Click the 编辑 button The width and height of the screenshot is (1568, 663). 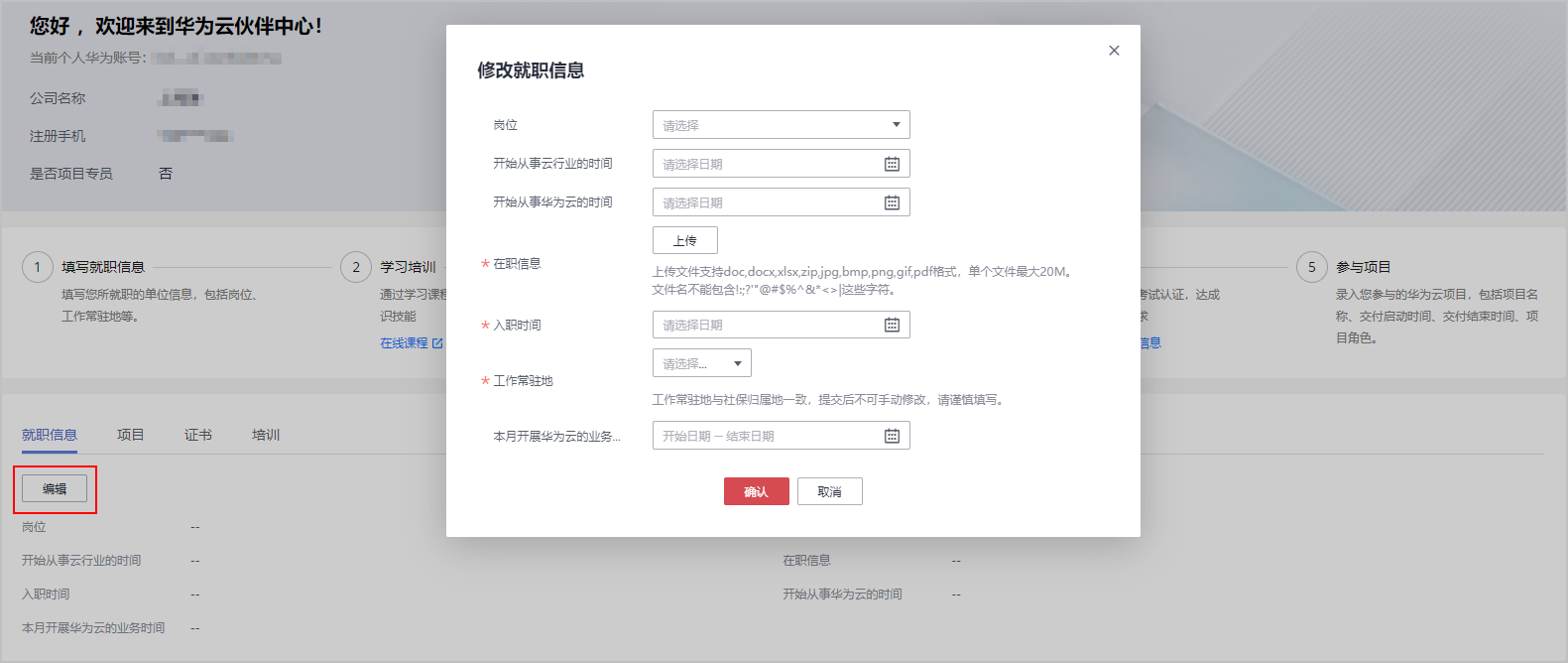pyautogui.click(x=55, y=488)
